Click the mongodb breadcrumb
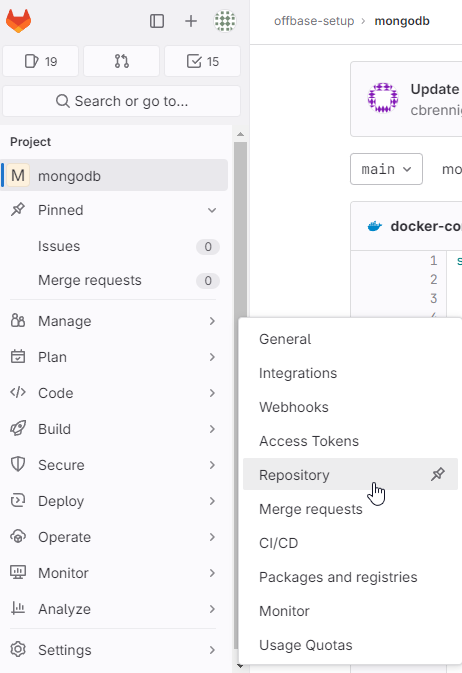This screenshot has height=673, width=462. tap(402, 21)
